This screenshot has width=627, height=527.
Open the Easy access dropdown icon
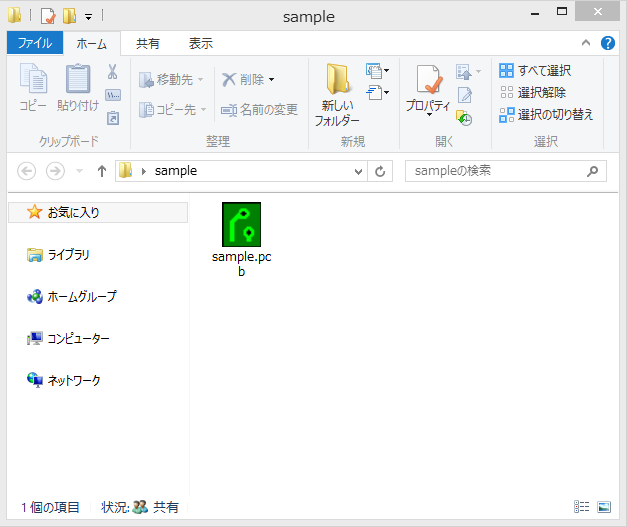click(377, 93)
